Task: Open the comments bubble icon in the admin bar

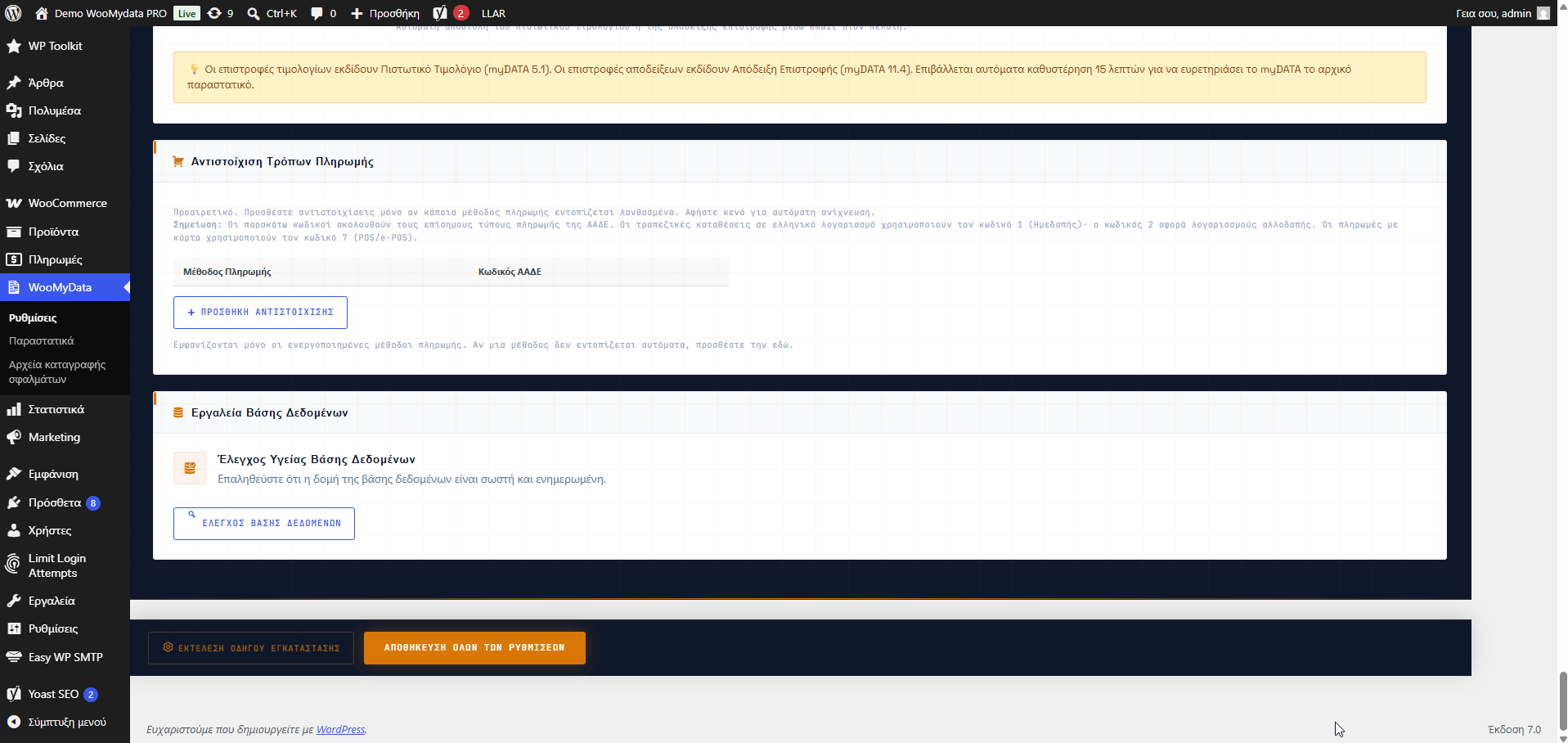Action: 317,13
